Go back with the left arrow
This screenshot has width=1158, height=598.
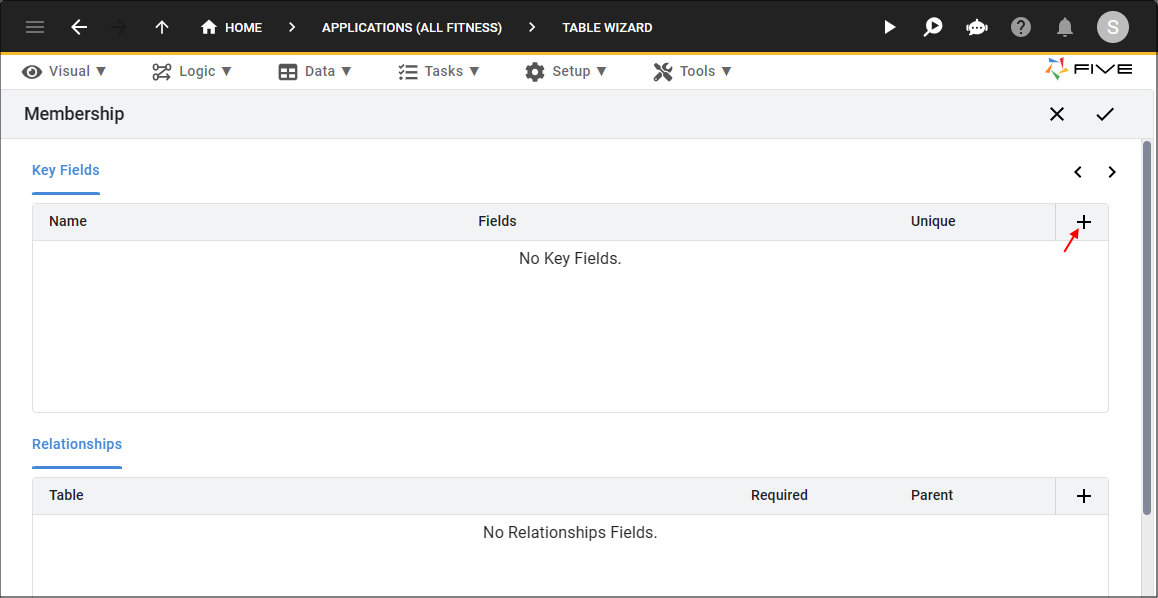click(x=79, y=27)
